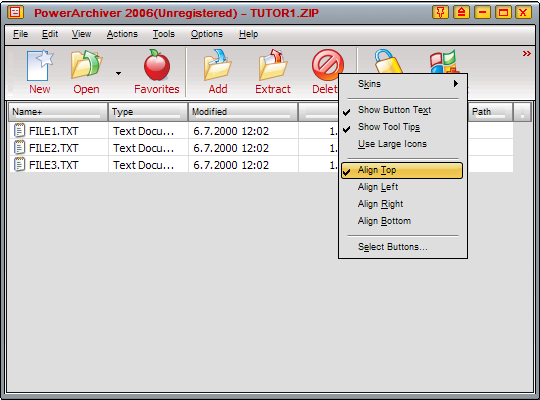Click the New archive toolbar icon
Viewport: 540px width, 400px height.
pos(40,65)
